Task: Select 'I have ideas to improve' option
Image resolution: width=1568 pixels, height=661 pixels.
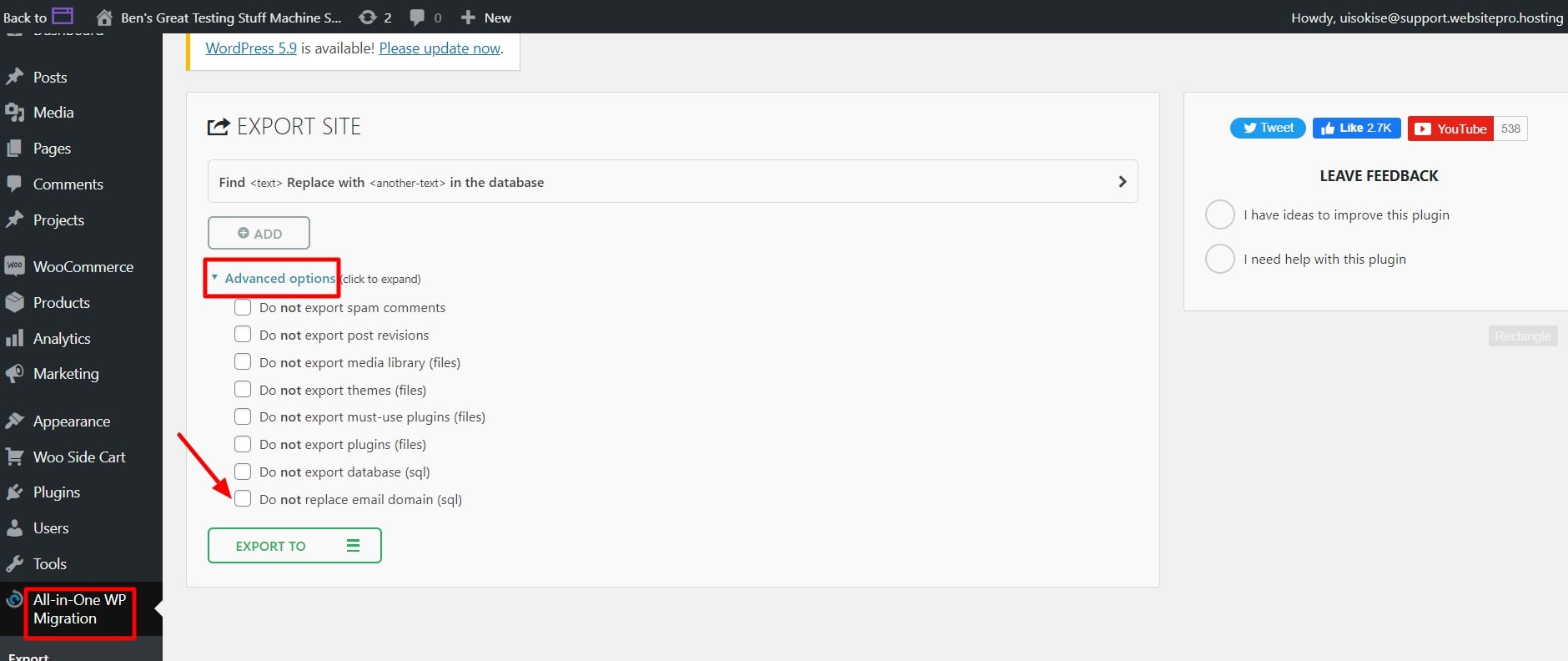Action: (x=1219, y=214)
